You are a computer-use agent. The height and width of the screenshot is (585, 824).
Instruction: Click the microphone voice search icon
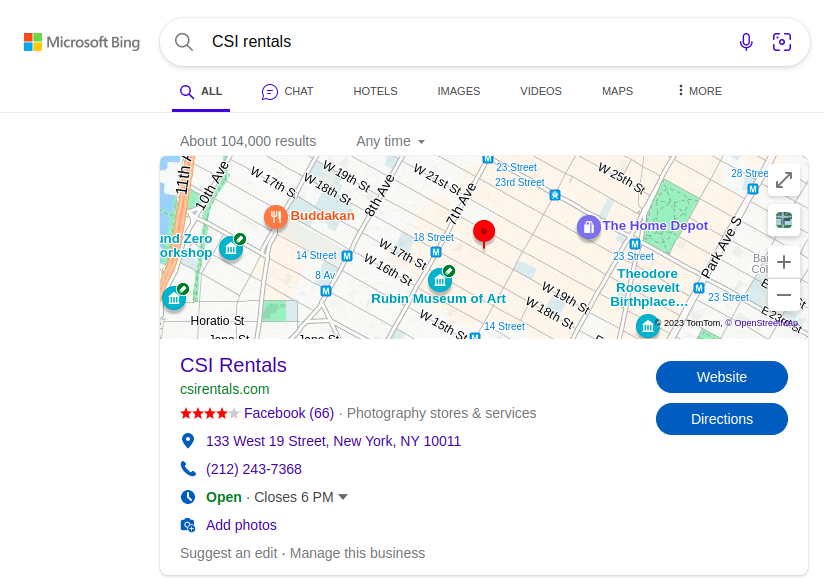click(x=746, y=42)
